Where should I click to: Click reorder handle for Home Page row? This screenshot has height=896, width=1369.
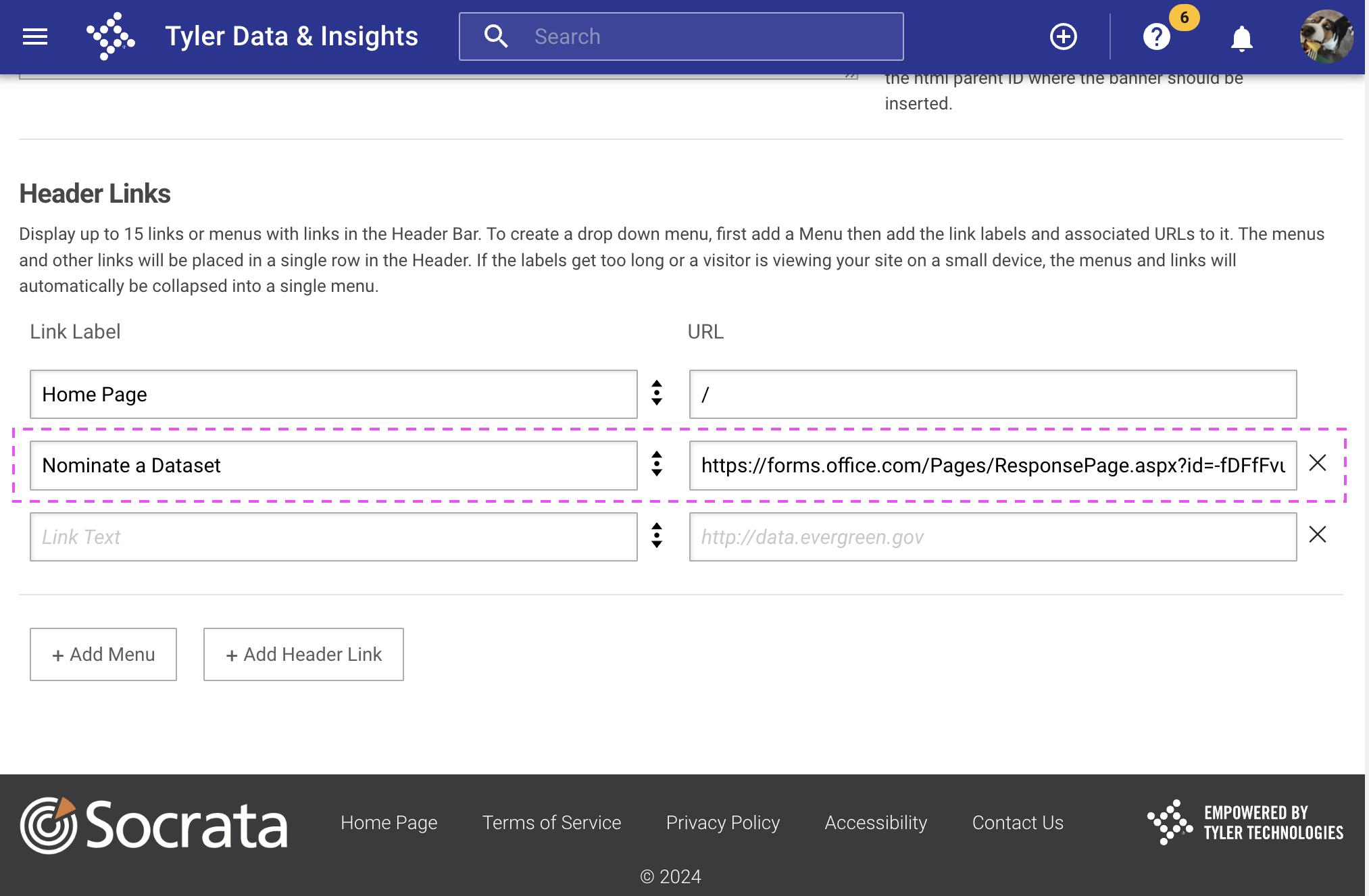click(657, 393)
